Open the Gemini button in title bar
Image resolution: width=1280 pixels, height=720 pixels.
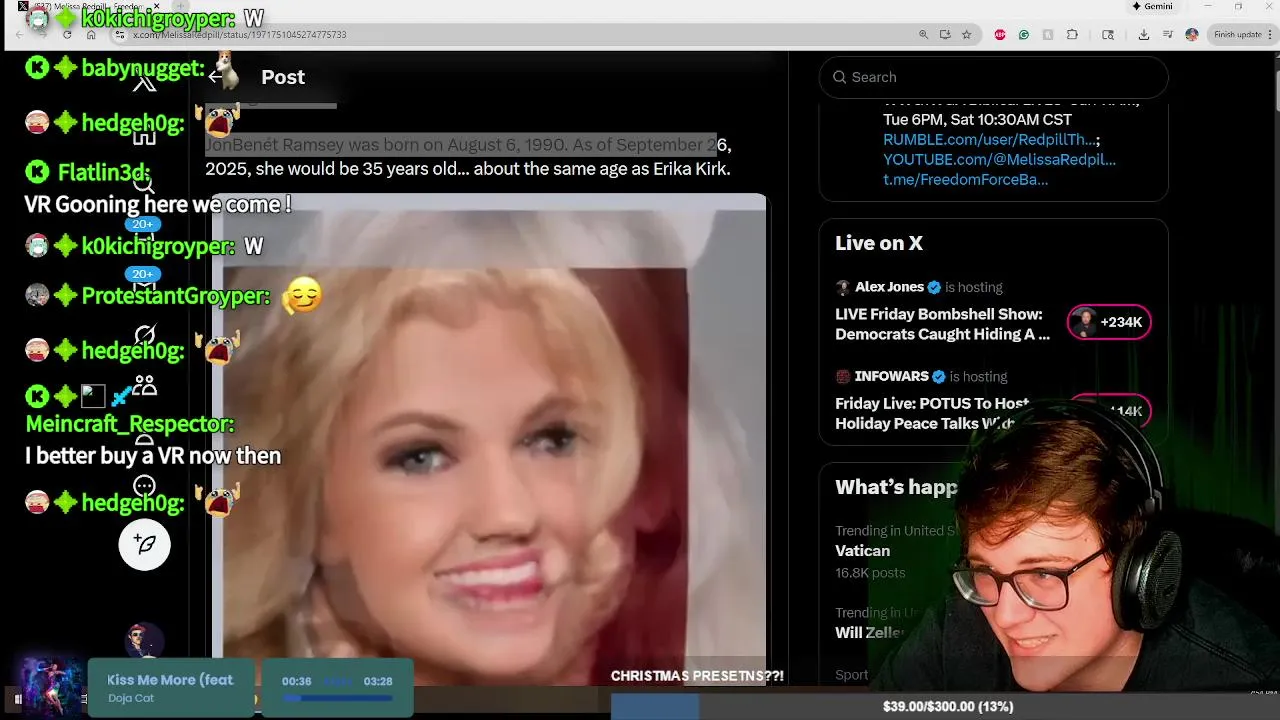(1152, 6)
